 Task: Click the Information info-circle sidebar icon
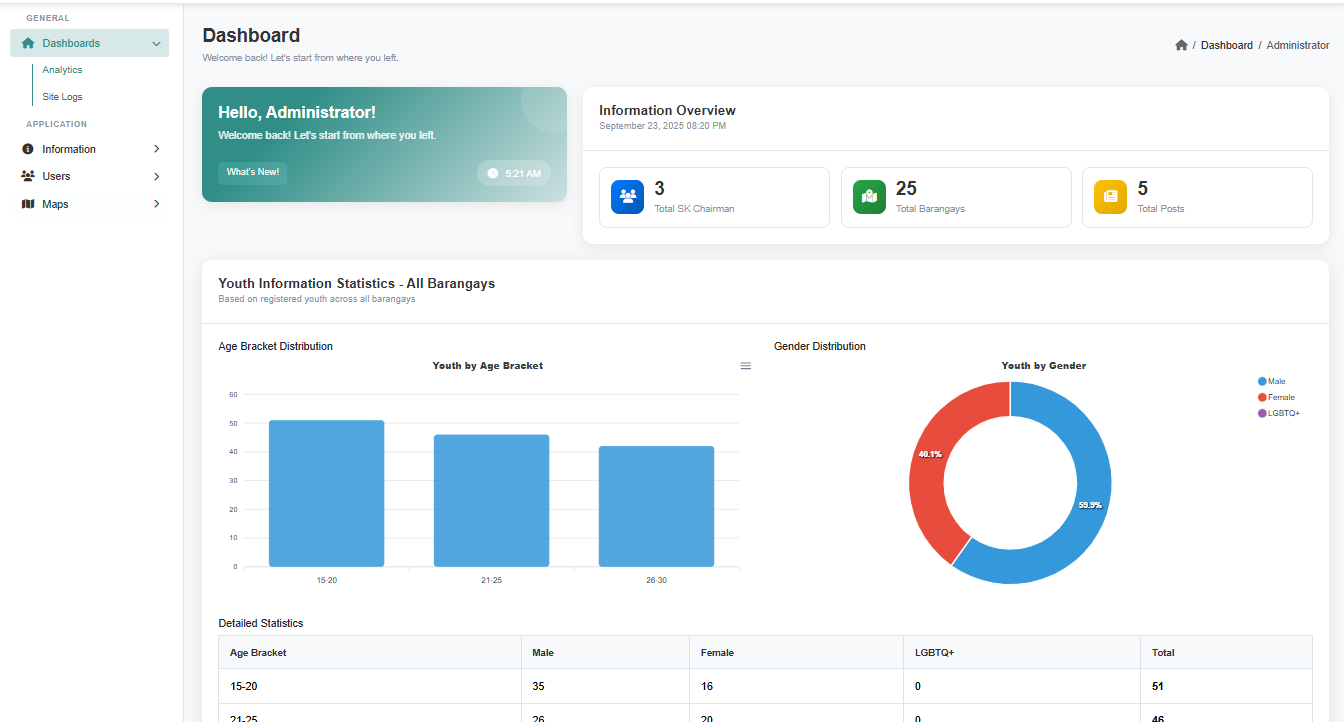click(x=28, y=149)
